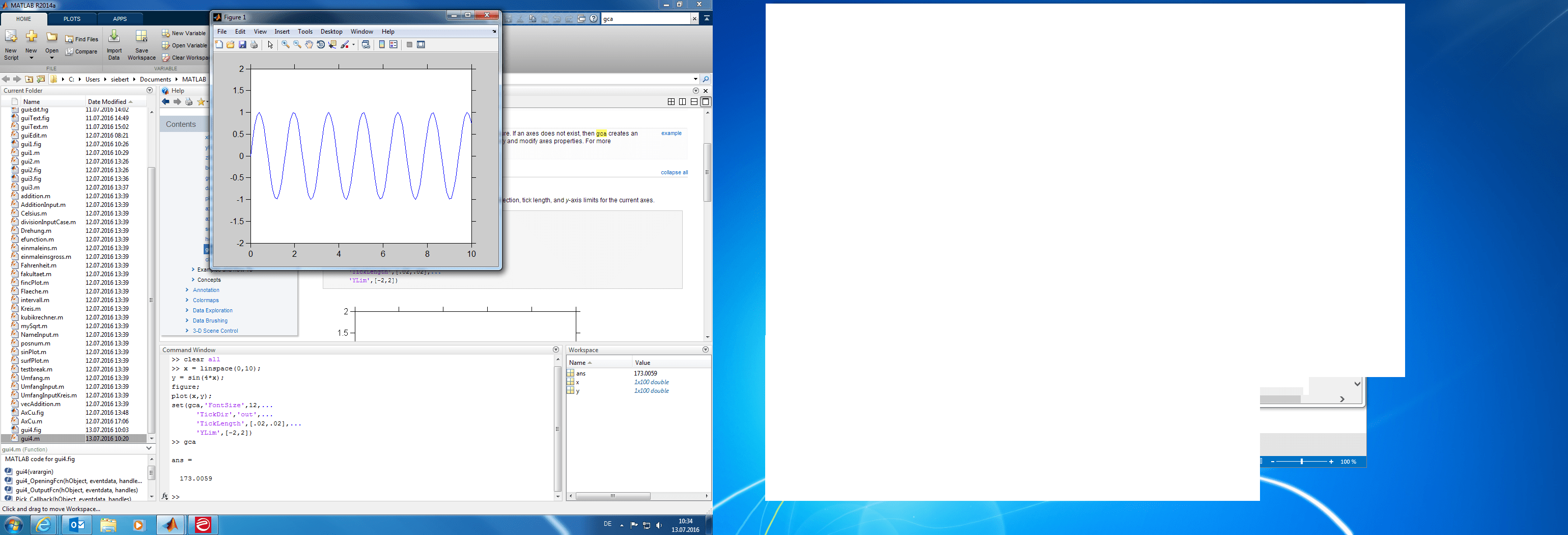Viewport: 1568px width, 535px height.
Task: Click Open Variable button
Action: tap(184, 46)
